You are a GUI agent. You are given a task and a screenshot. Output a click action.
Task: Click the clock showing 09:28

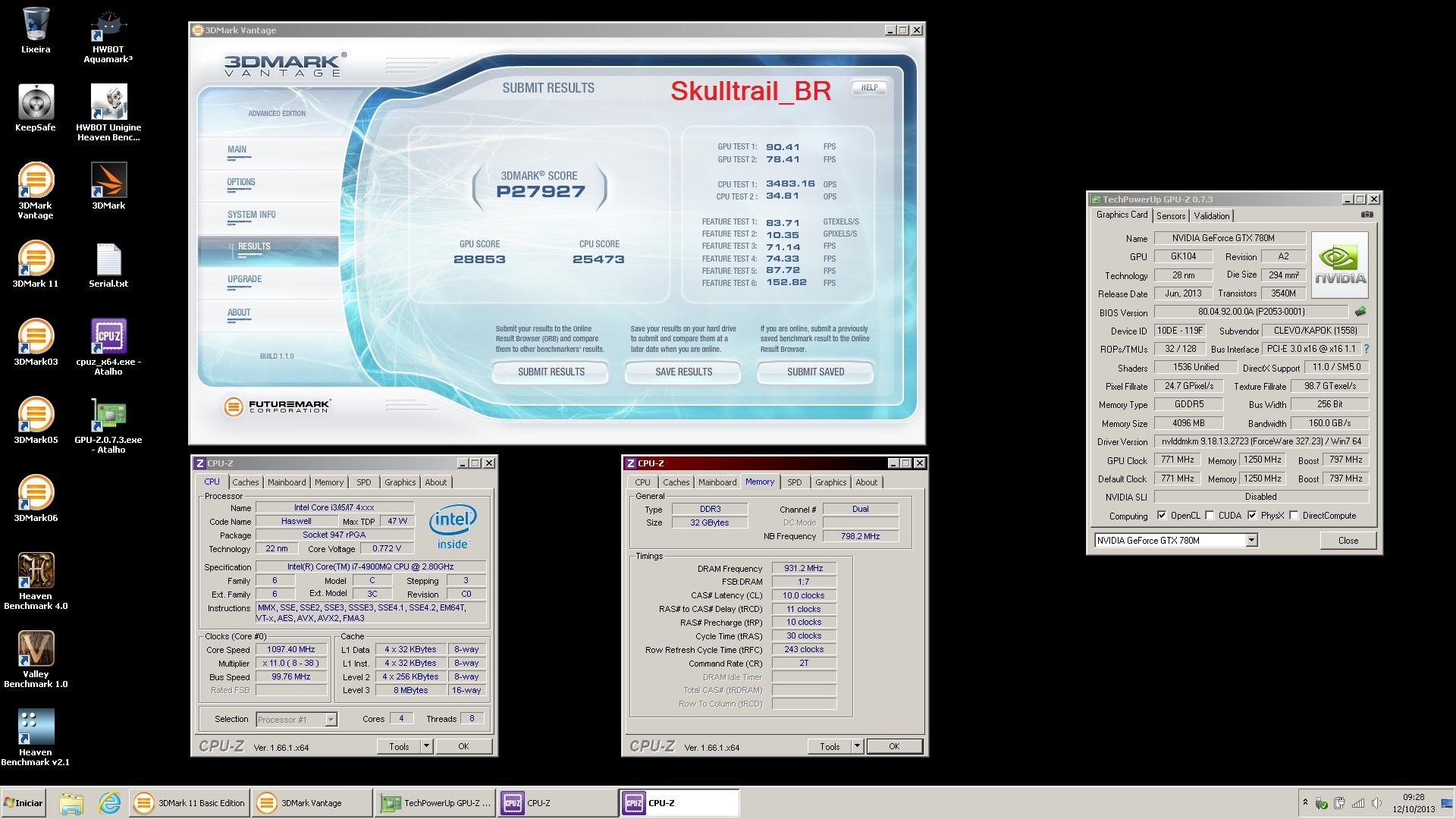coord(1414,797)
